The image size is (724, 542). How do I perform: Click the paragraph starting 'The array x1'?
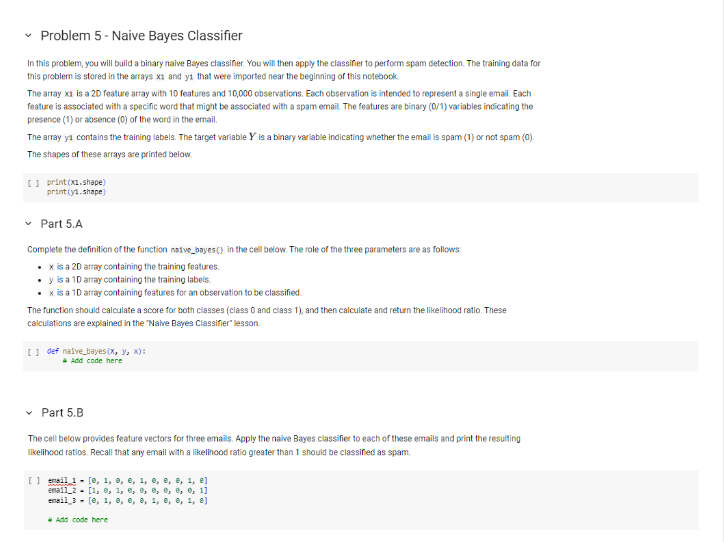(x=280, y=107)
